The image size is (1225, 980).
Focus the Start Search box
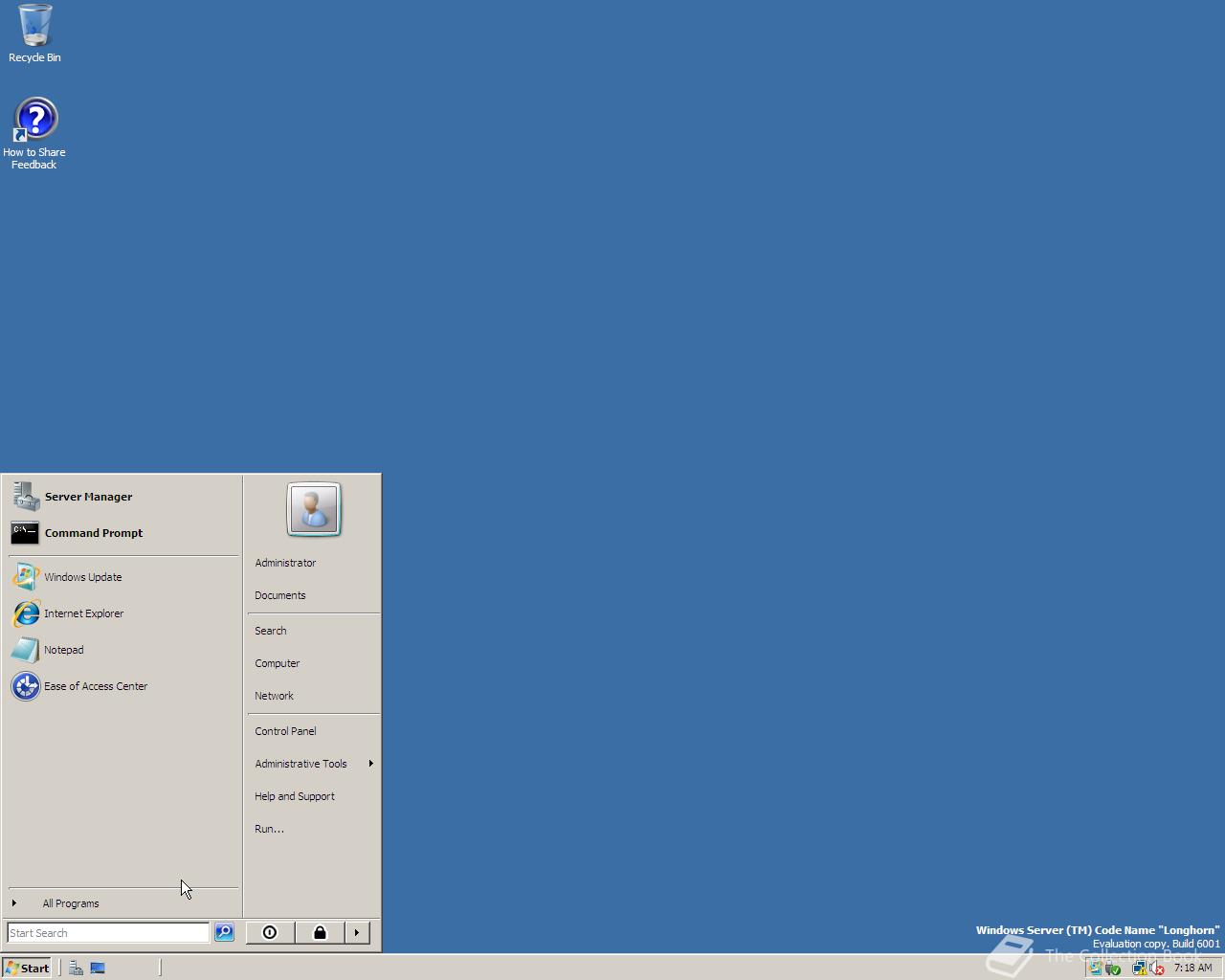click(107, 933)
